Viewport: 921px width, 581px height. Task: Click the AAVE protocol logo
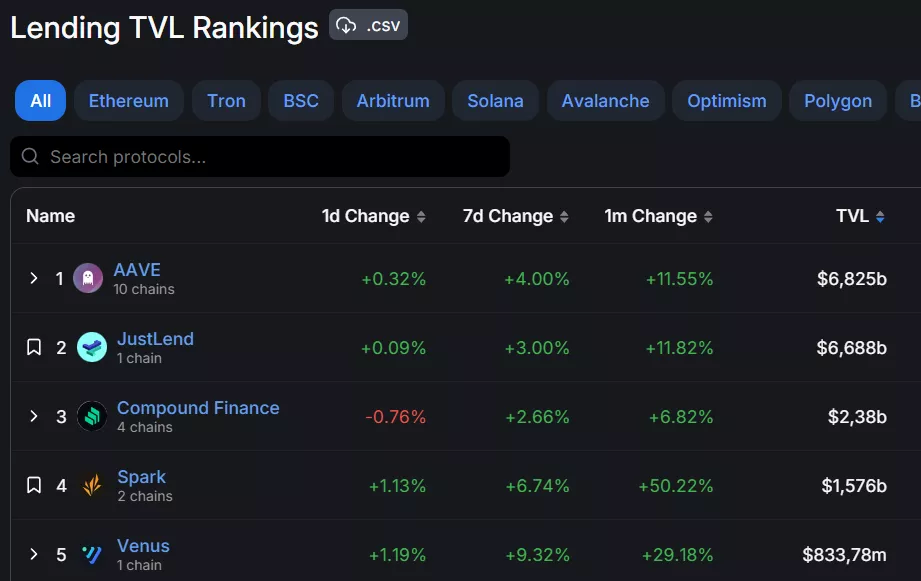pos(89,277)
